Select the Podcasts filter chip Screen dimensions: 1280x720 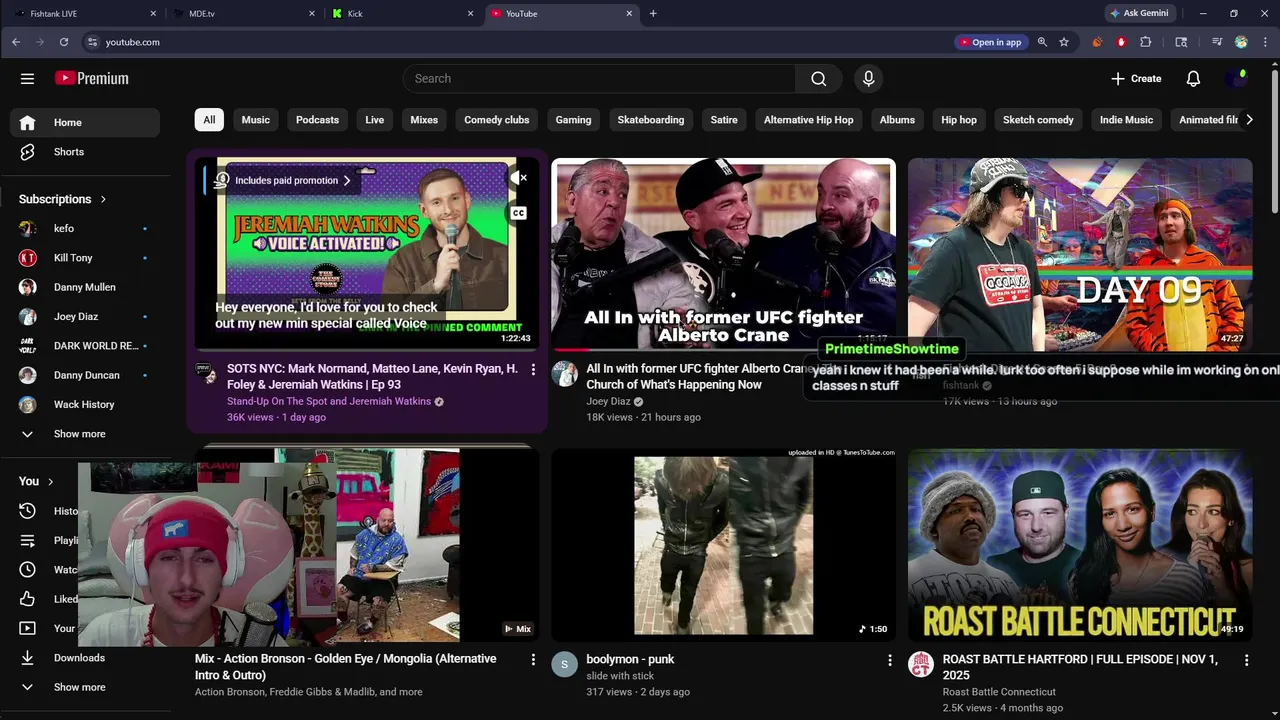tap(317, 120)
